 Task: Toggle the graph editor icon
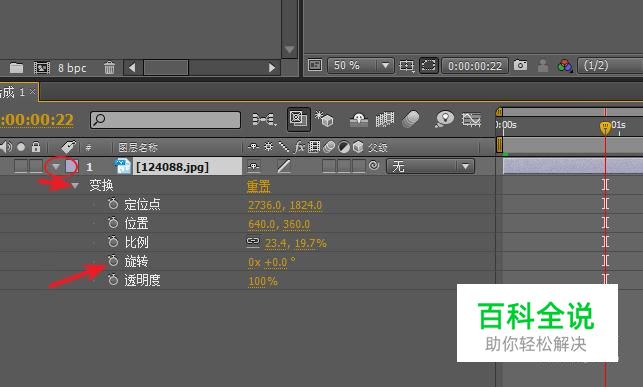pos(471,120)
